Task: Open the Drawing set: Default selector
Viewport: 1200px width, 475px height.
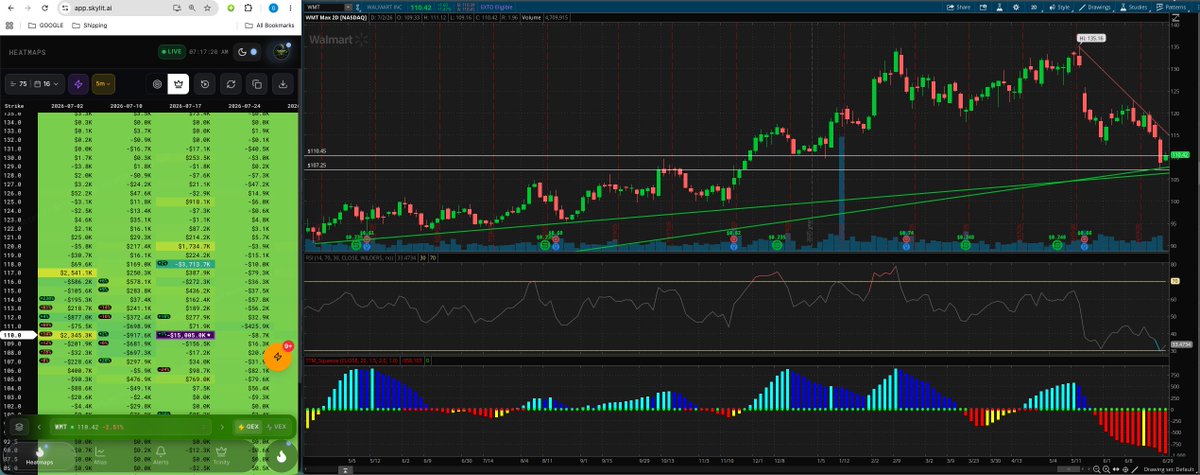Action: click(1170, 469)
